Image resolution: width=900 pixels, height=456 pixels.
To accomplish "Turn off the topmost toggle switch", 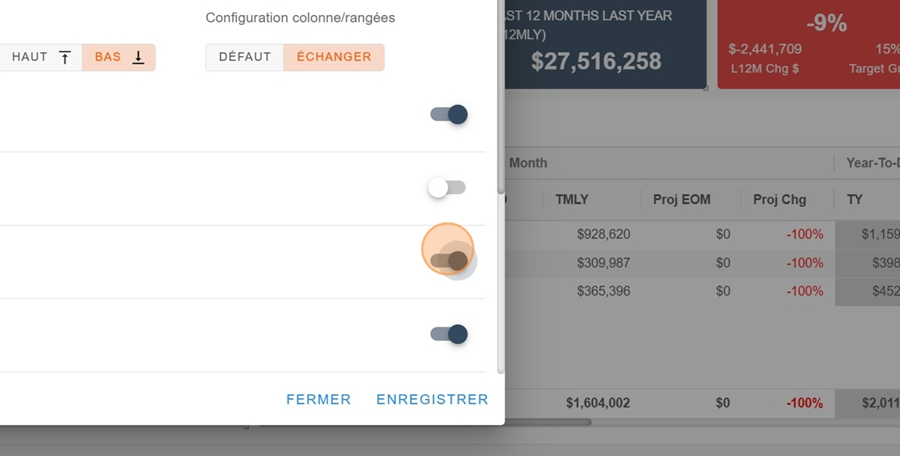I will 449,115.
